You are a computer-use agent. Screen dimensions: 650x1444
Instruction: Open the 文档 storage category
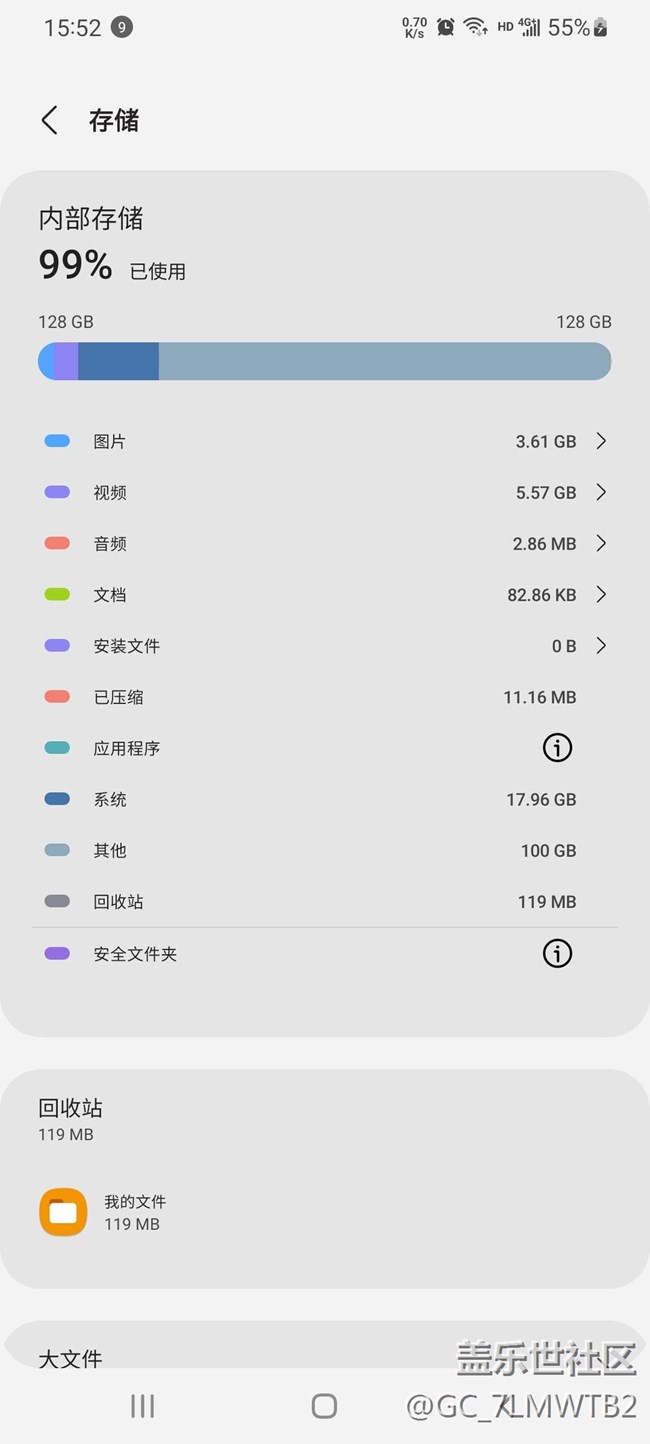pyautogui.click(x=324, y=595)
